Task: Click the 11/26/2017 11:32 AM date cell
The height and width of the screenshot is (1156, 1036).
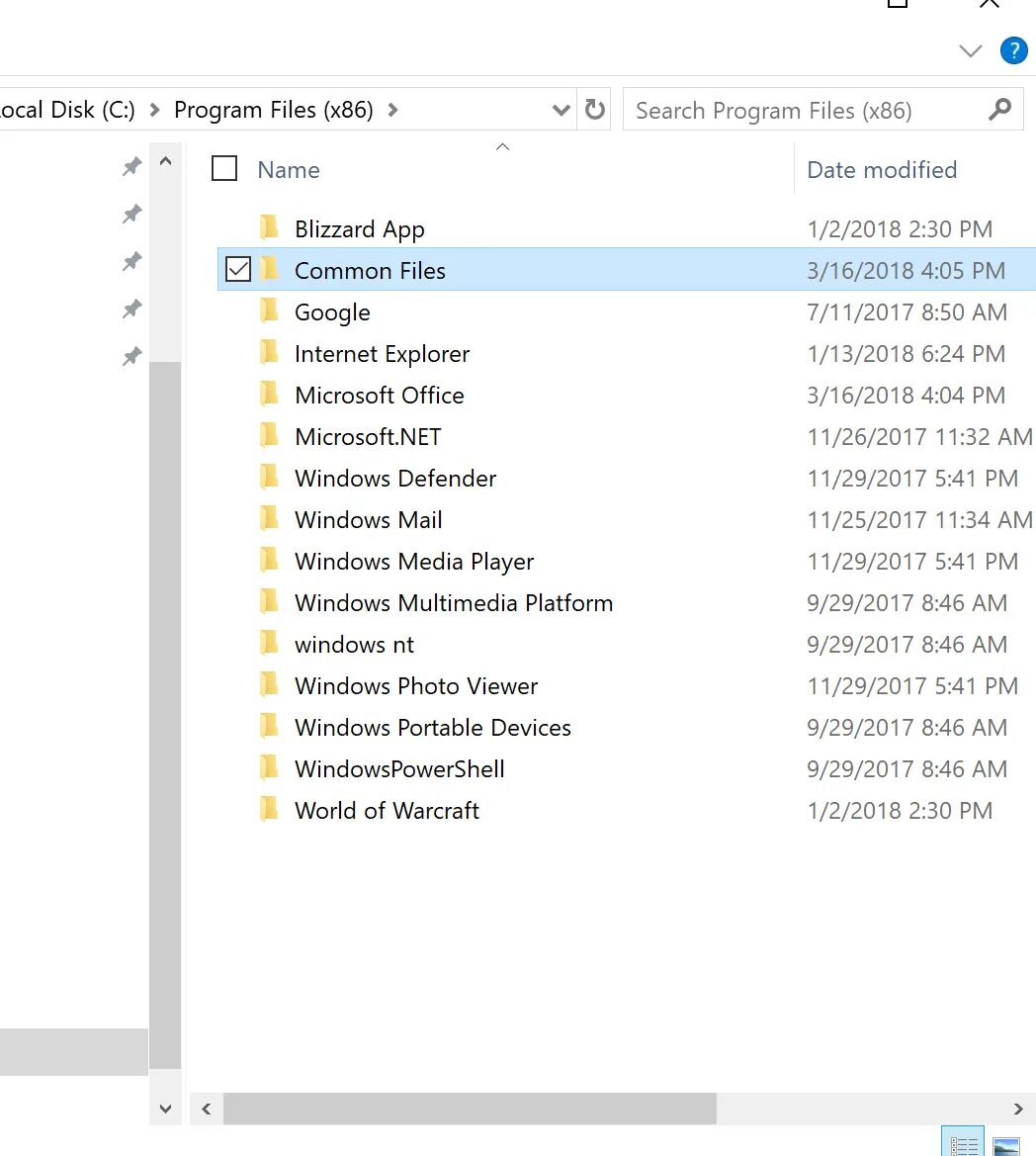Action: (x=919, y=436)
